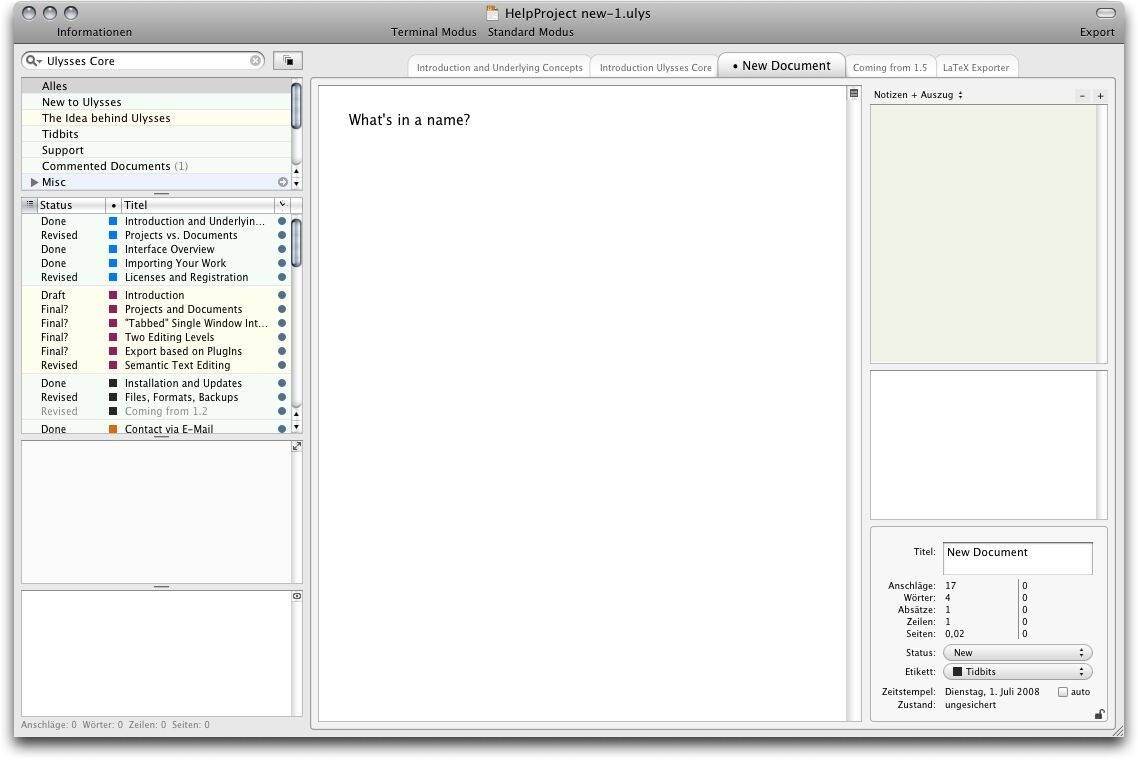Switch to Coming from 1.5 tab
Image resolution: width=1138 pixels, height=760 pixels.
[890, 68]
